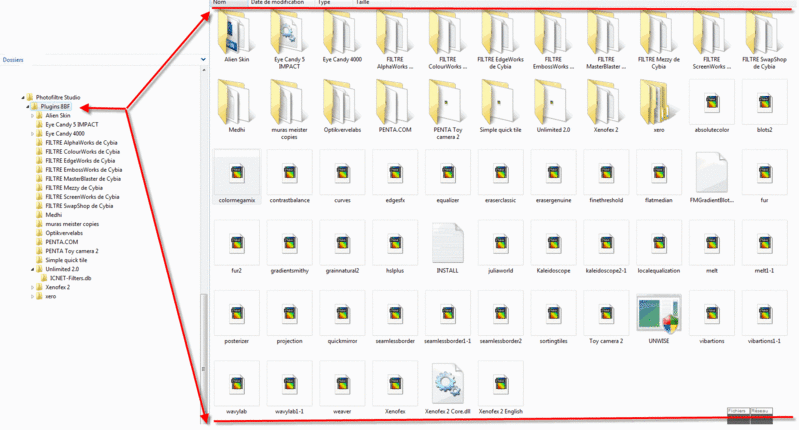Select the weaver plugin file

[342, 384]
